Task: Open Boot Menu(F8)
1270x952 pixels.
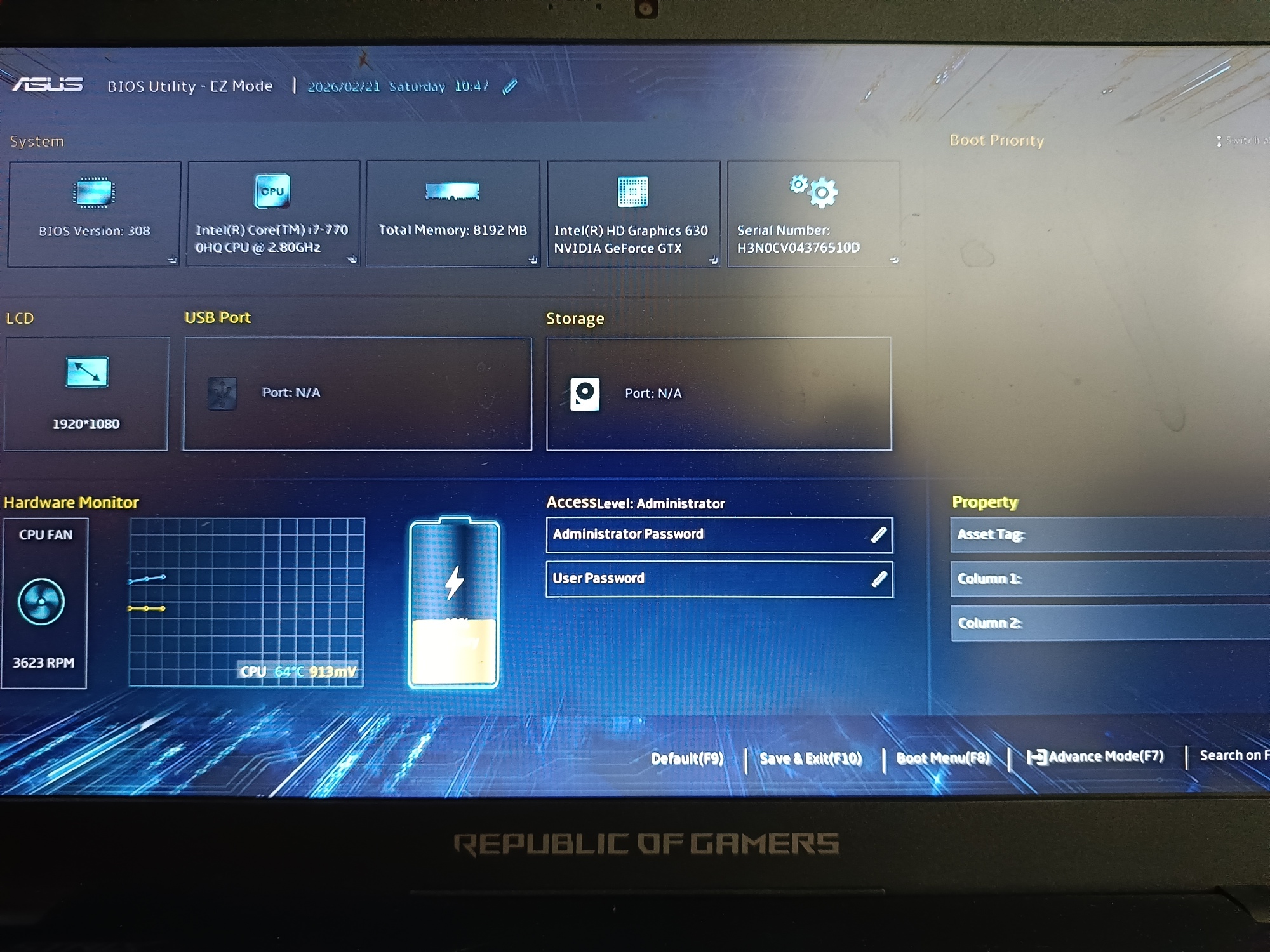Action: (942, 758)
